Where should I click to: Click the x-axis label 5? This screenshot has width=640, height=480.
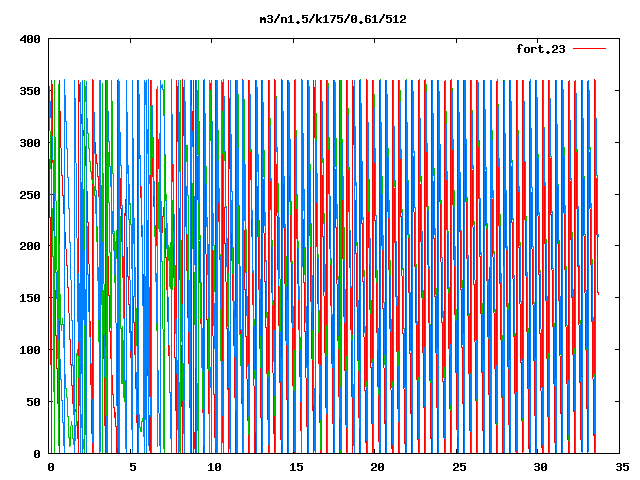click(132, 467)
